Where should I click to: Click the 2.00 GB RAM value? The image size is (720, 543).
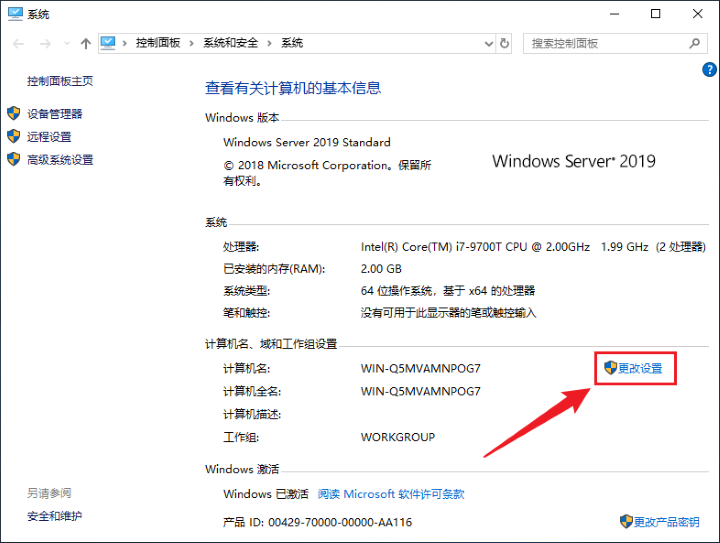381,269
